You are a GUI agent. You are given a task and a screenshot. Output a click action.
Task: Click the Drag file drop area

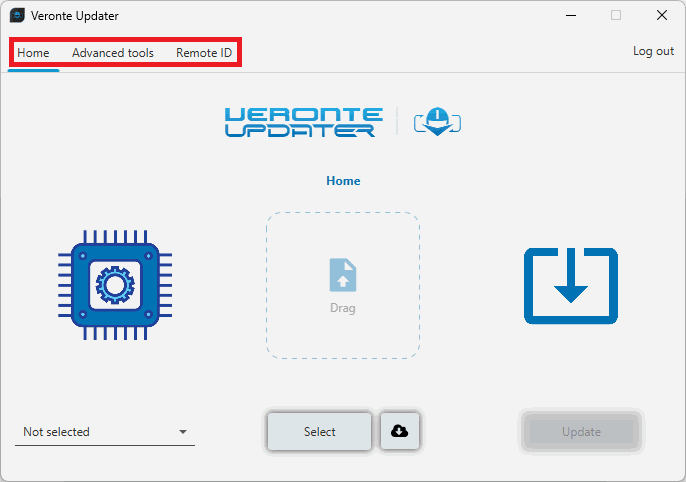(343, 286)
